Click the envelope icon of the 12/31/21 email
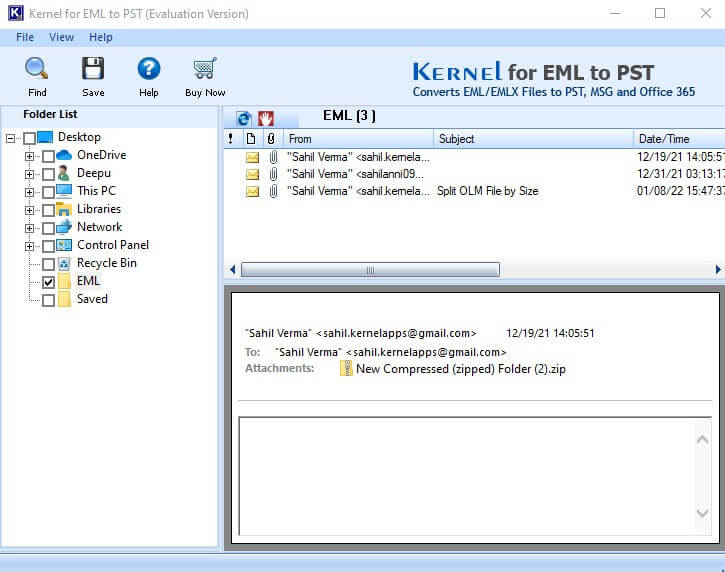This screenshot has width=725, height=572. point(252,174)
